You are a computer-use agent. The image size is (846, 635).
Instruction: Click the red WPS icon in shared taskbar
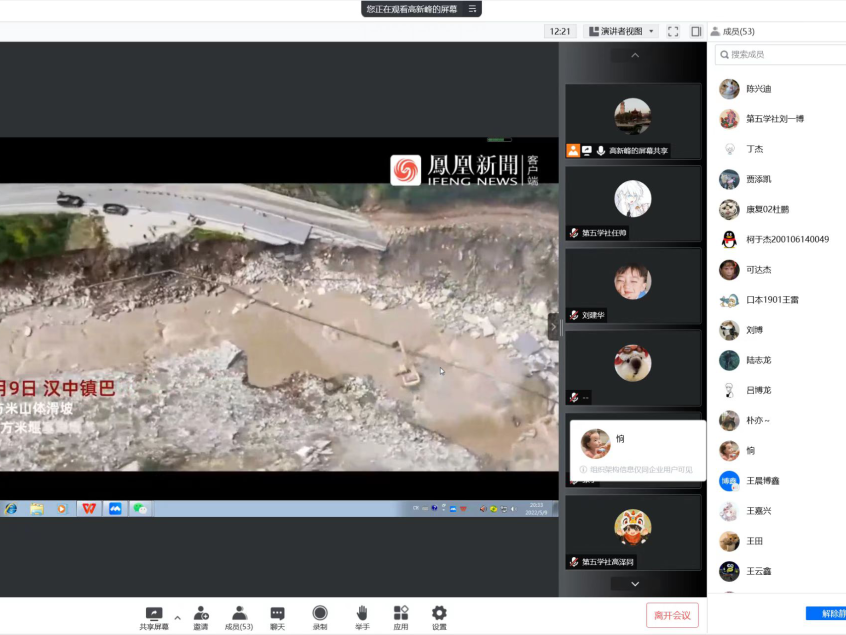89,508
